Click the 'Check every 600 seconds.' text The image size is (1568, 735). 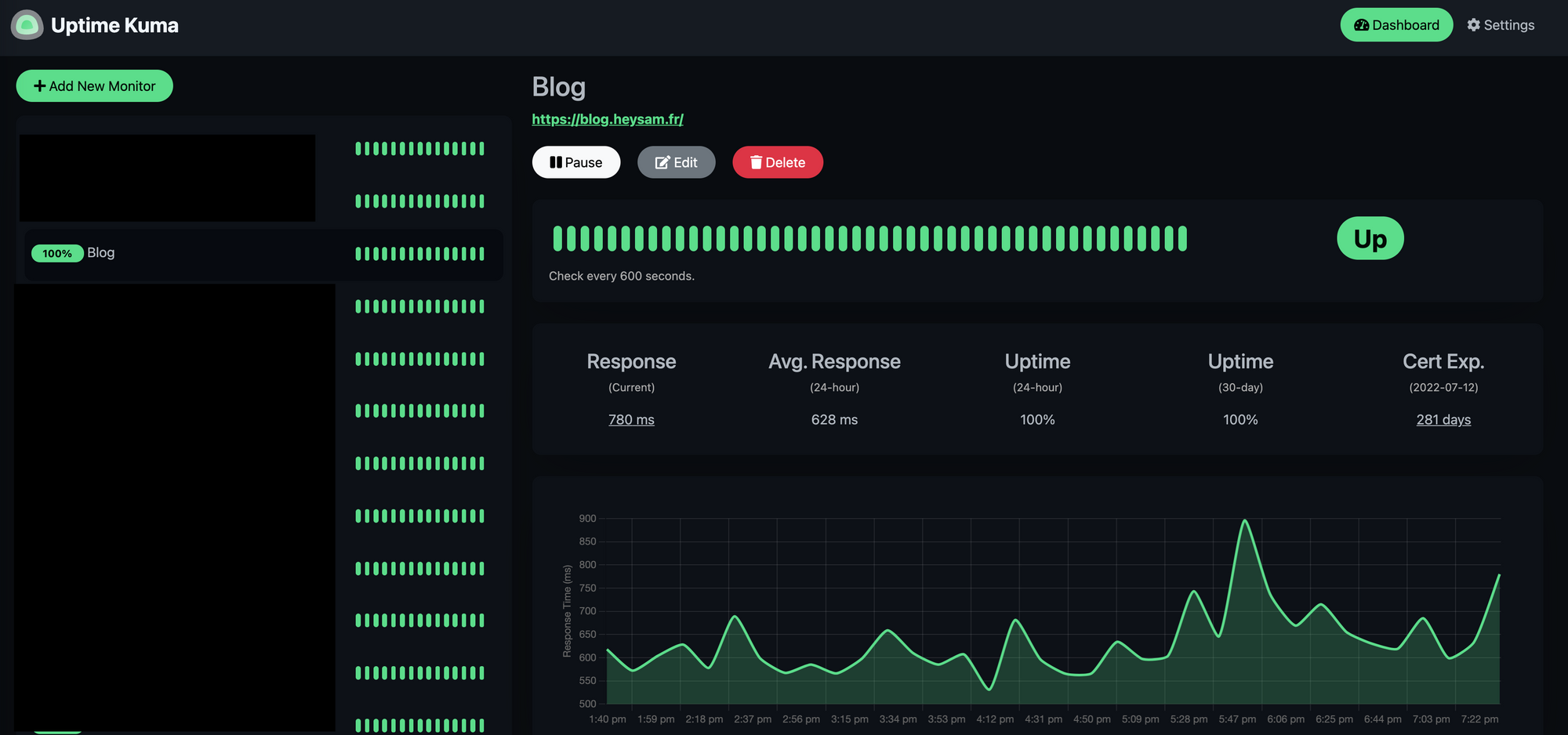coord(622,276)
